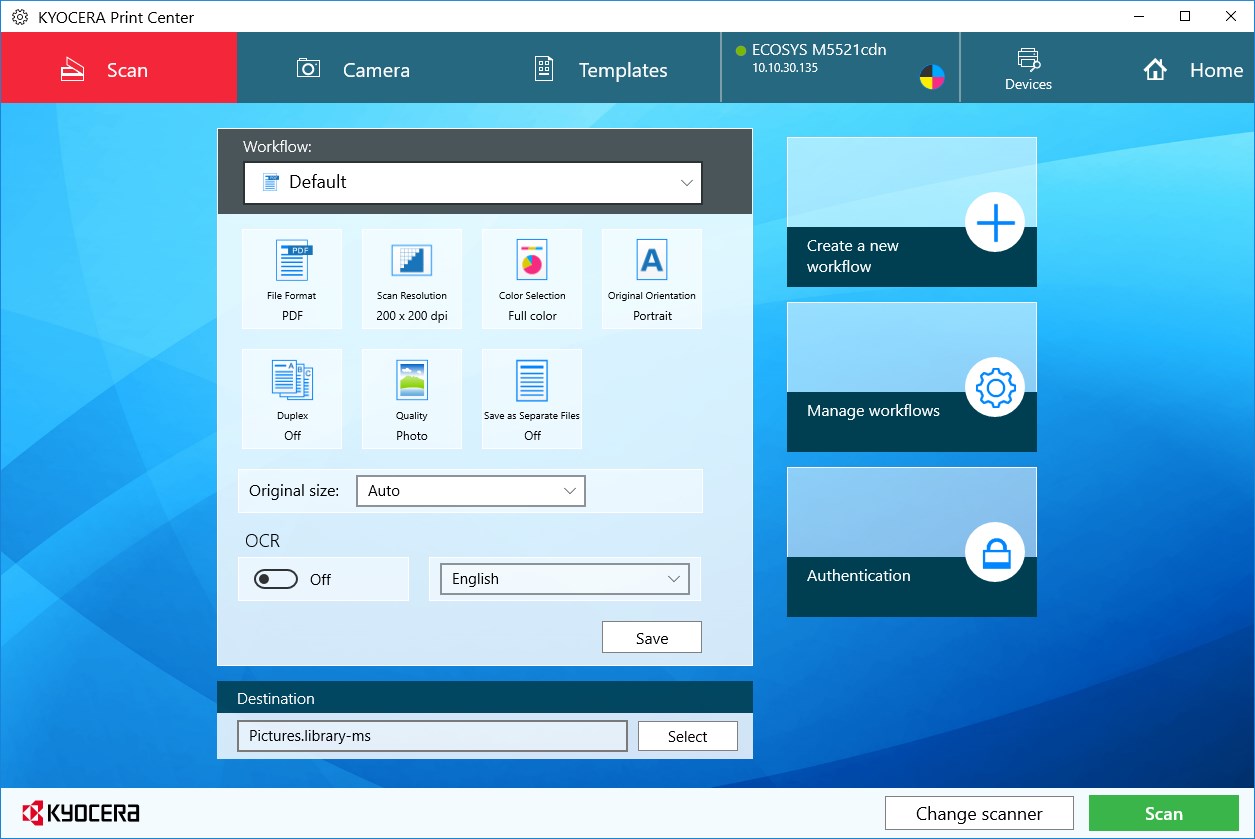The height and width of the screenshot is (839, 1255).
Task: Click the Save button
Action: (x=652, y=638)
